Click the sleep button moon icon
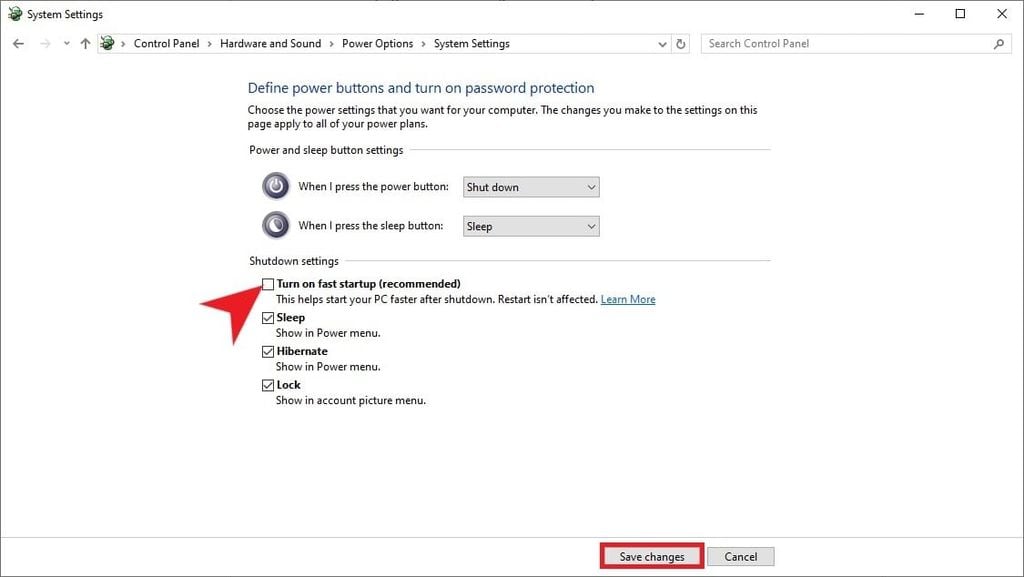Image resolution: width=1024 pixels, height=577 pixels. 275,225
